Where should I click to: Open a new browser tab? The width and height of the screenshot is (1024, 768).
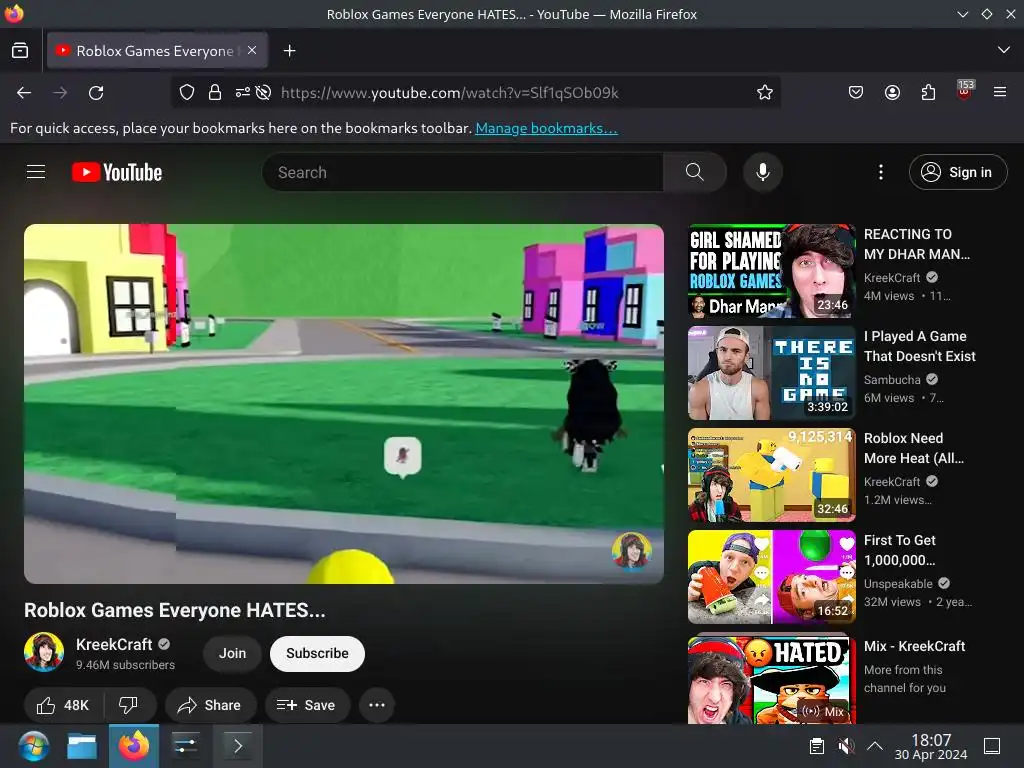tap(289, 50)
